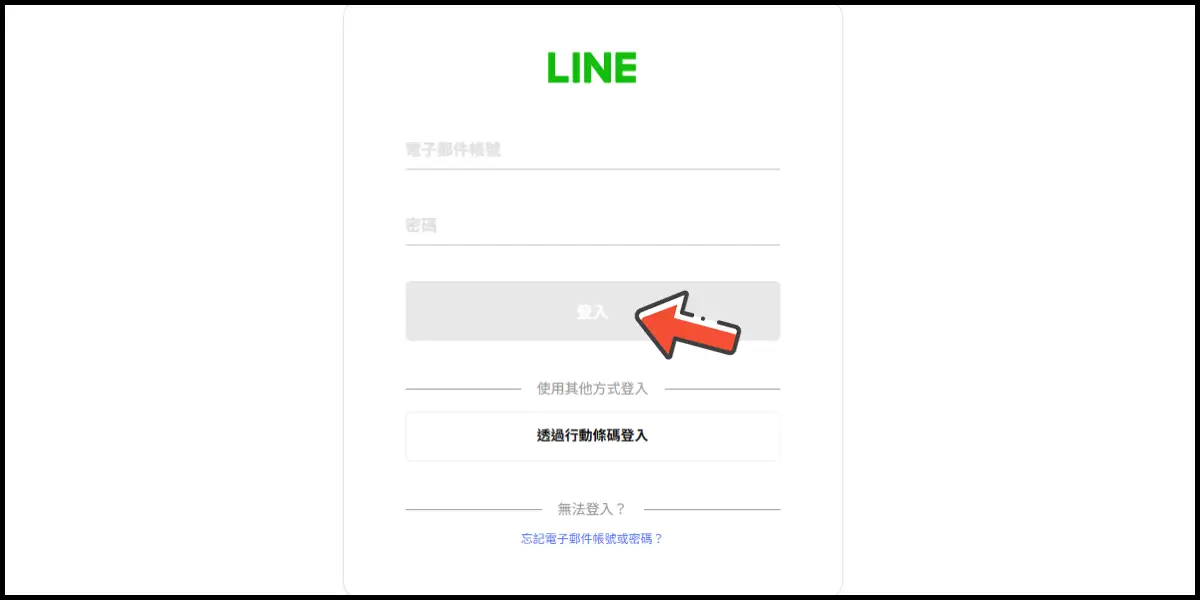Submit the form with the 登入 button
1200x600 pixels.
592,311
